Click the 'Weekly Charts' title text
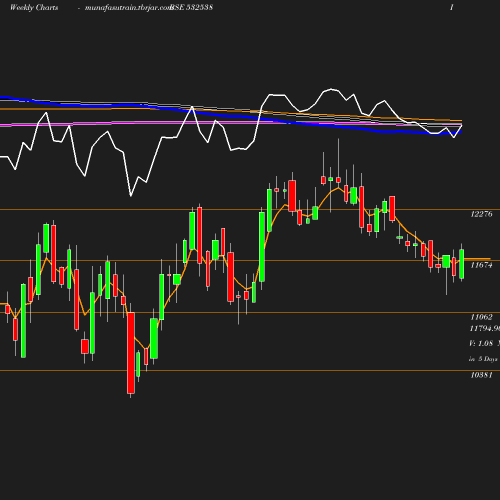500x500 pixels. [x=34, y=7]
